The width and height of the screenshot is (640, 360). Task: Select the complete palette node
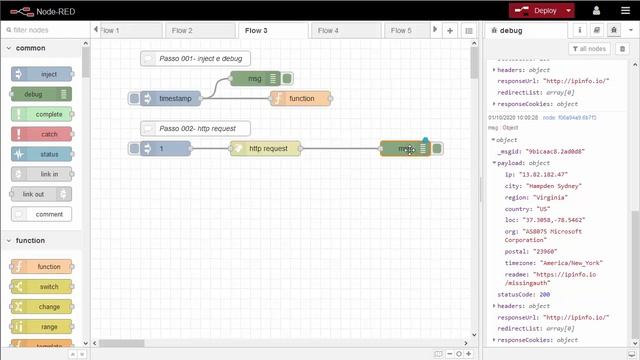[42, 114]
